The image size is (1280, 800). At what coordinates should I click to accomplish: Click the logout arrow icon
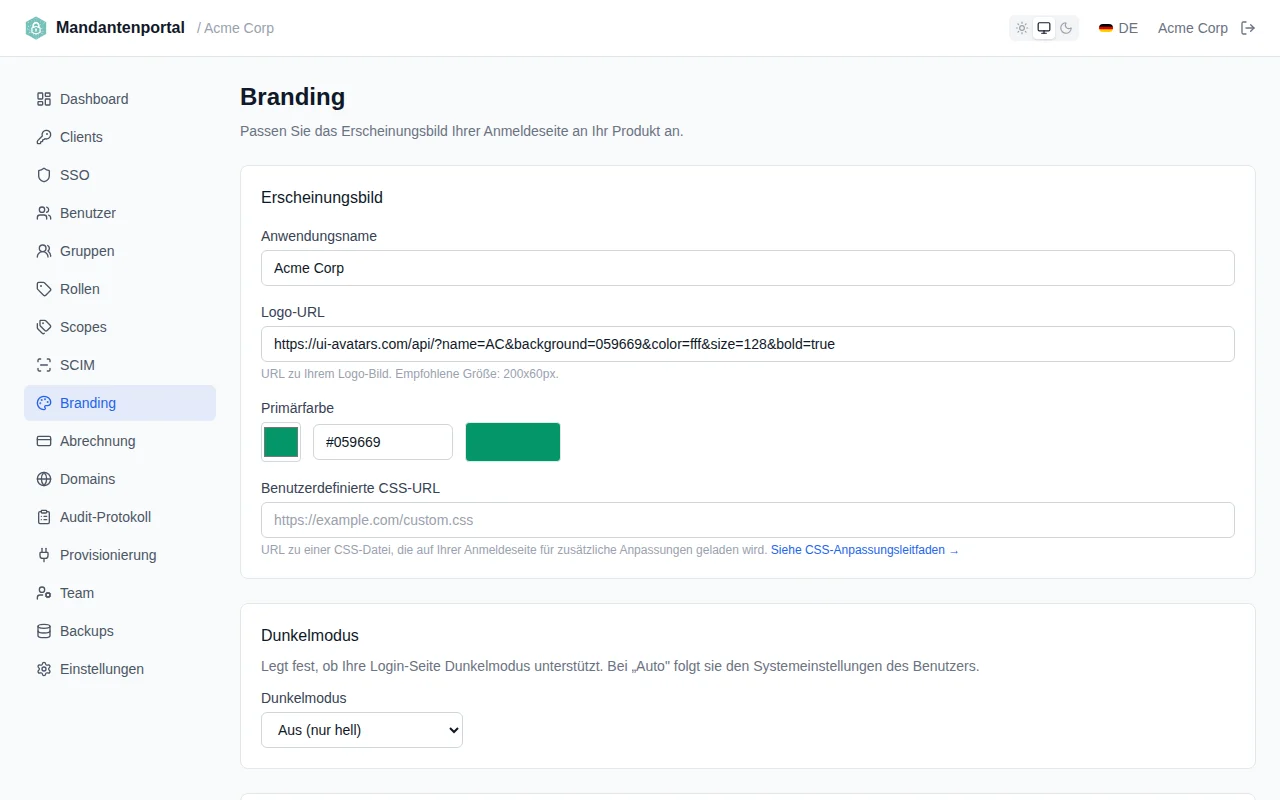click(x=1248, y=28)
